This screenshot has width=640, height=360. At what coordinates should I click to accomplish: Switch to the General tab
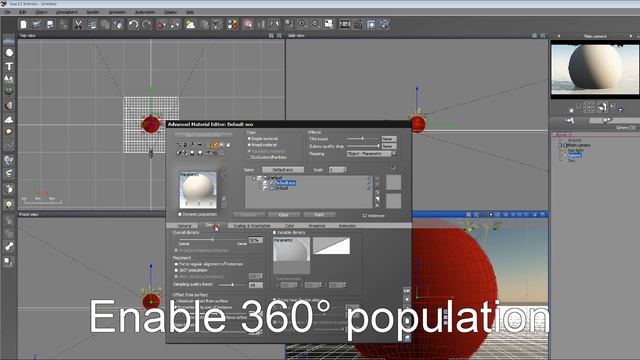tap(184, 226)
